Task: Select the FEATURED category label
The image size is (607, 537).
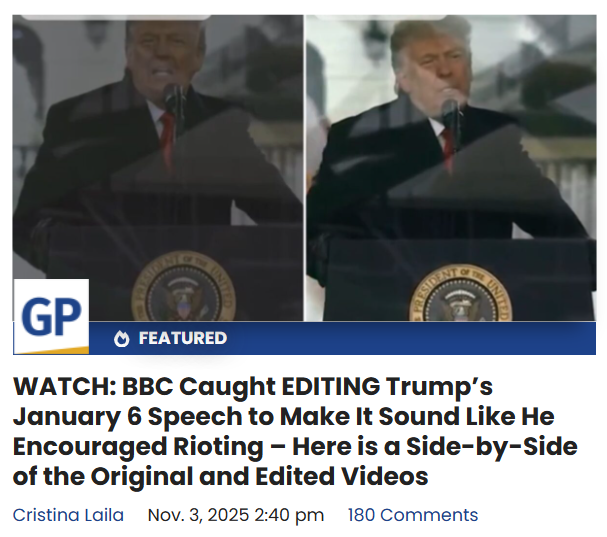Action: (183, 338)
